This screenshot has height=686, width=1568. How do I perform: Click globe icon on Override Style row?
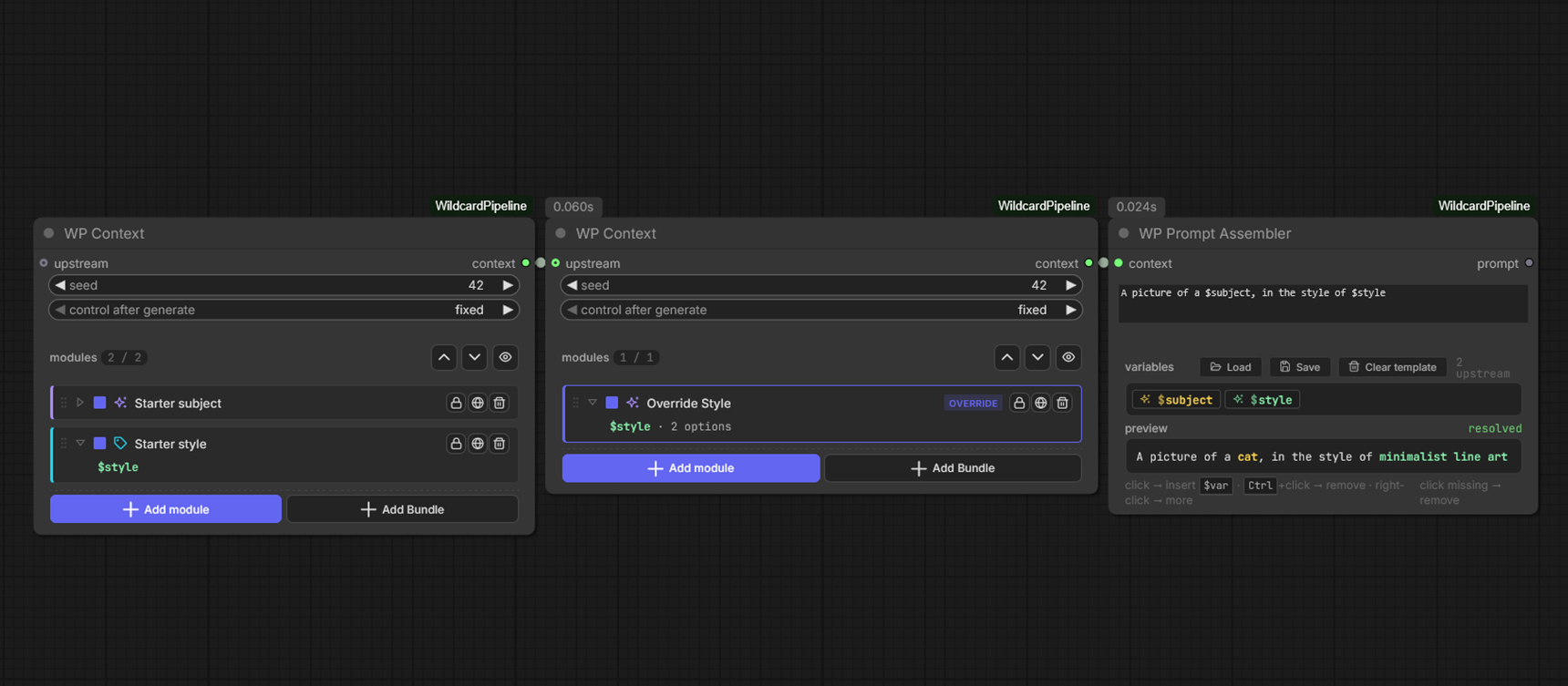point(1041,403)
